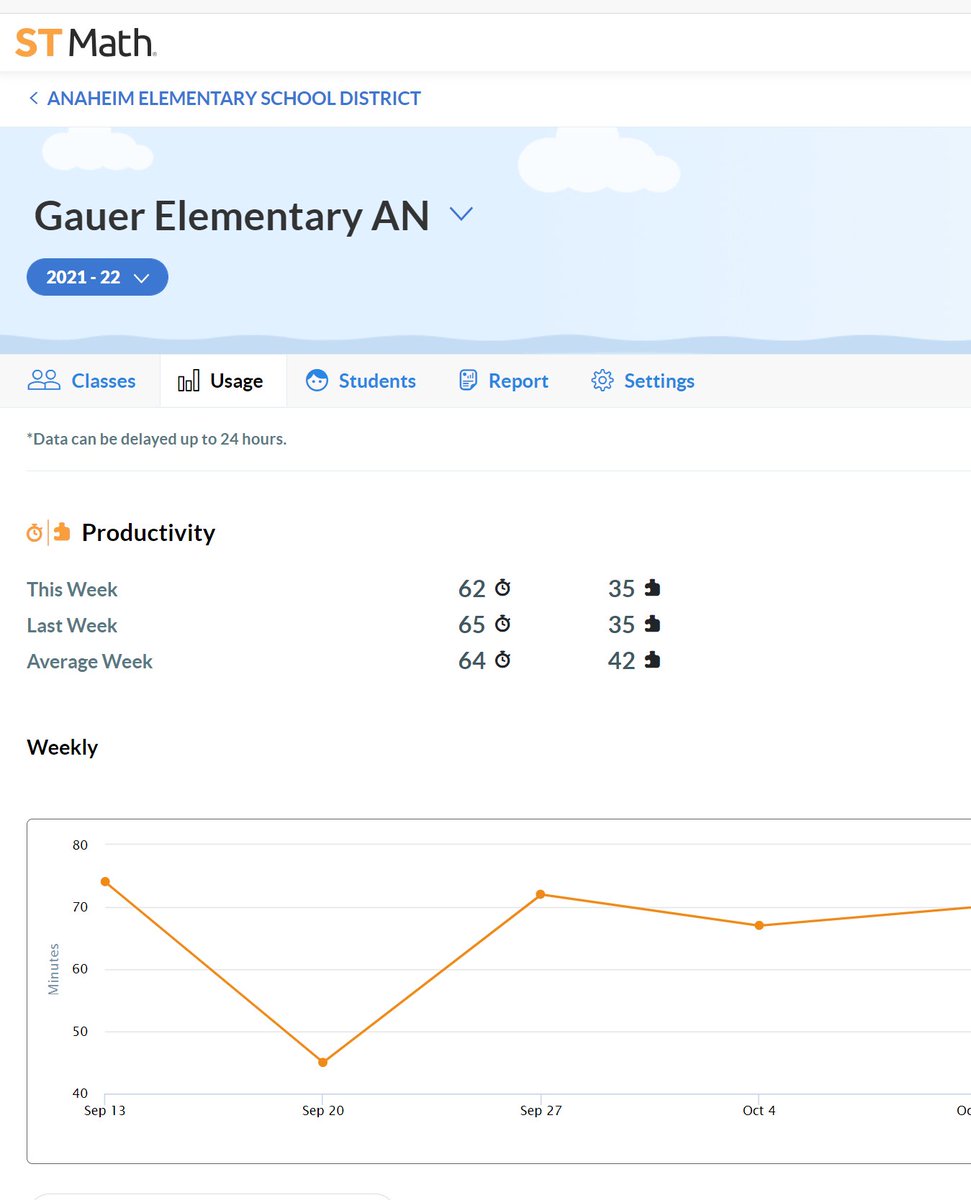Click the Sep 13 data point on chart
Screen dimensions: 971x1200
coord(105,882)
